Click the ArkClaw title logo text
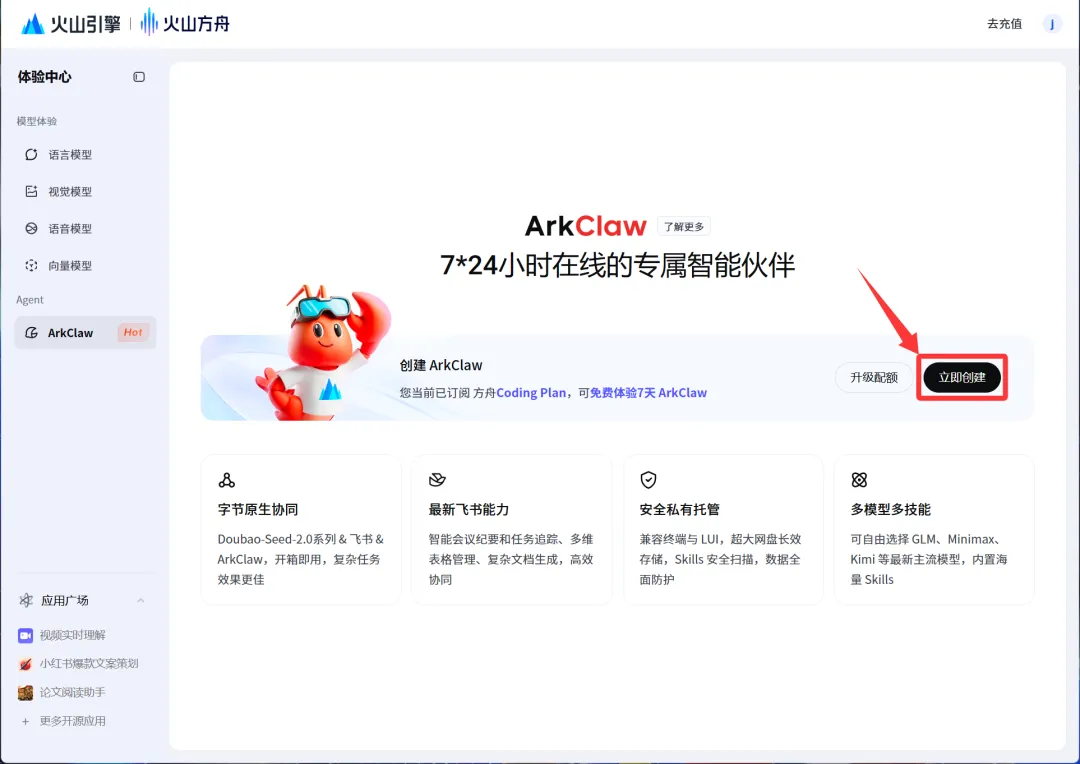 (x=585, y=226)
